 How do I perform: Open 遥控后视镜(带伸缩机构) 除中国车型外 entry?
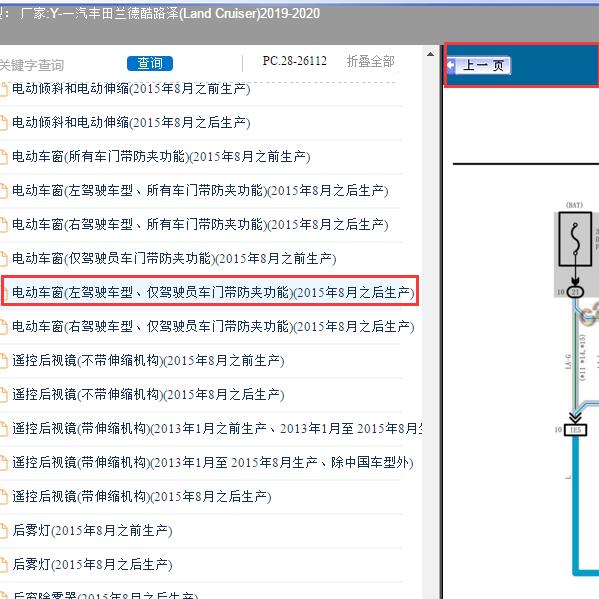coord(213,463)
